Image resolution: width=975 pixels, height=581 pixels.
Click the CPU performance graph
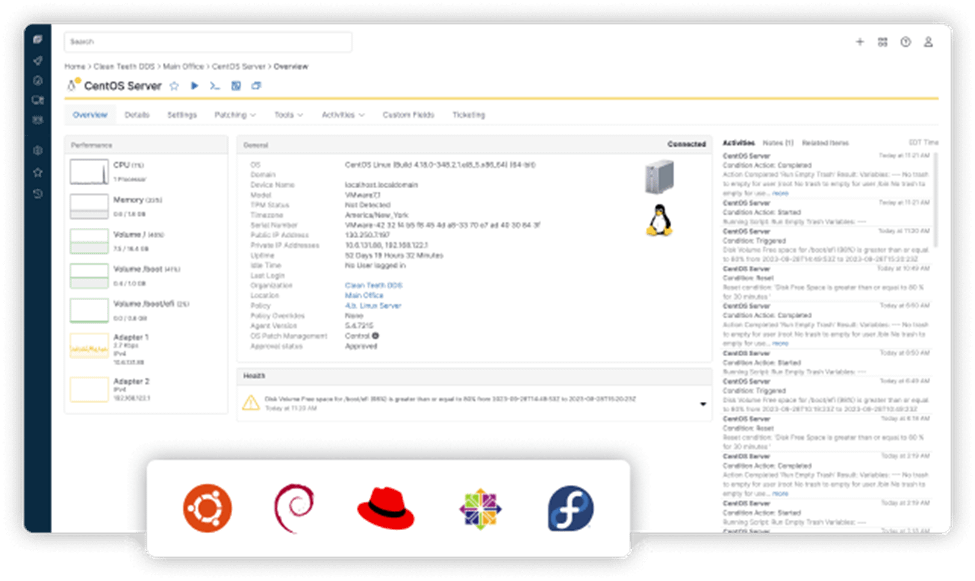click(89, 172)
